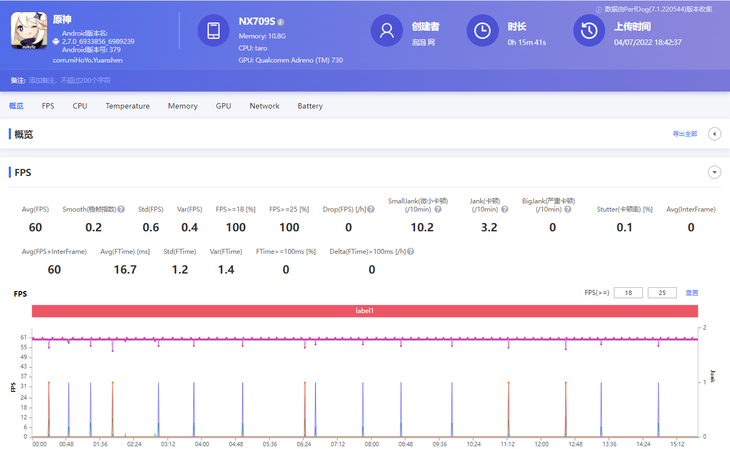
Task: Click the FPS threshold field showing 18
Action: pyautogui.click(x=629, y=293)
